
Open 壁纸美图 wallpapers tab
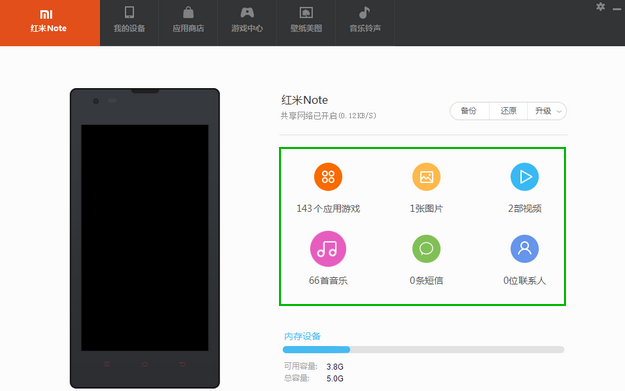306,23
